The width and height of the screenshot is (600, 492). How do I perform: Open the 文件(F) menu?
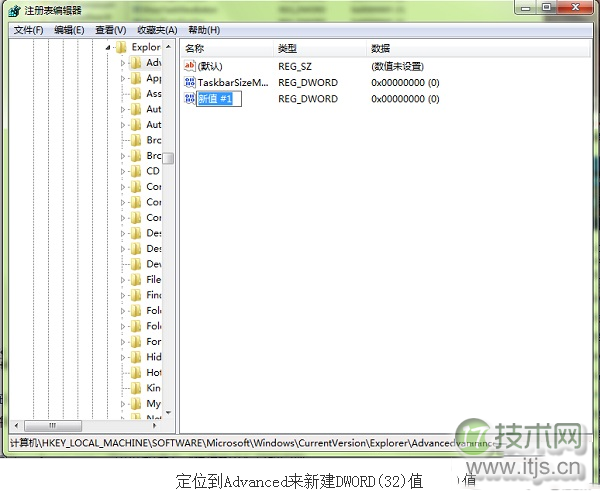tap(28, 30)
